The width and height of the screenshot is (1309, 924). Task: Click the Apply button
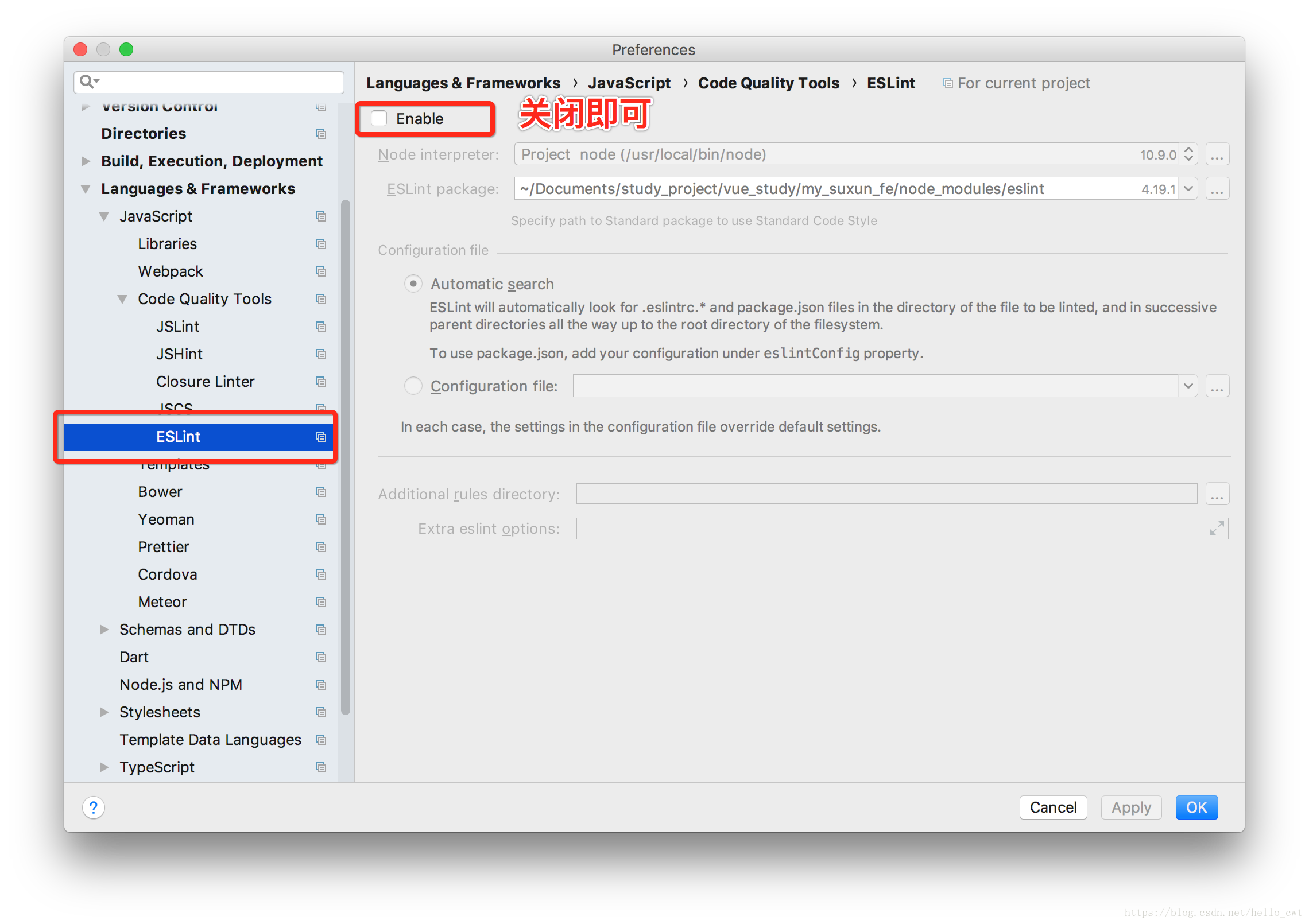coord(1131,807)
